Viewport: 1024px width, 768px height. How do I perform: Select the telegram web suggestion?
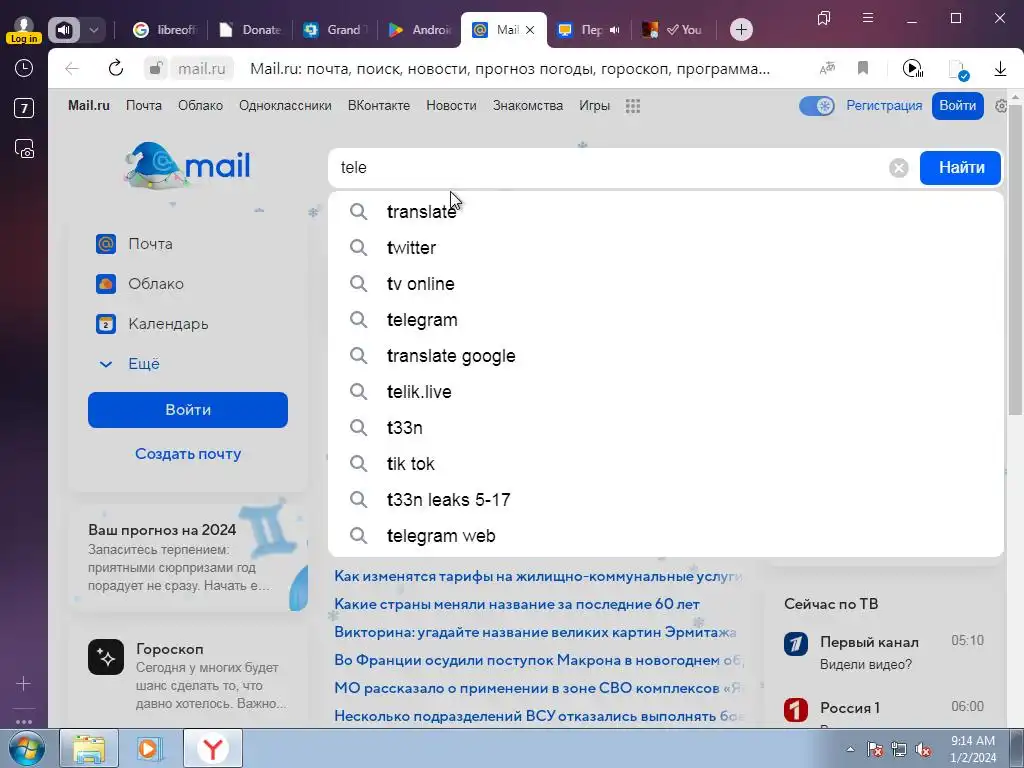click(x=666, y=536)
